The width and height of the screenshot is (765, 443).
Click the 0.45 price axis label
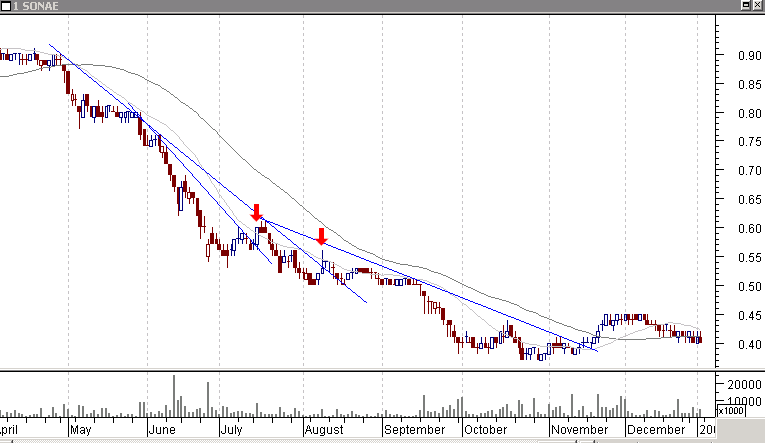pos(749,316)
